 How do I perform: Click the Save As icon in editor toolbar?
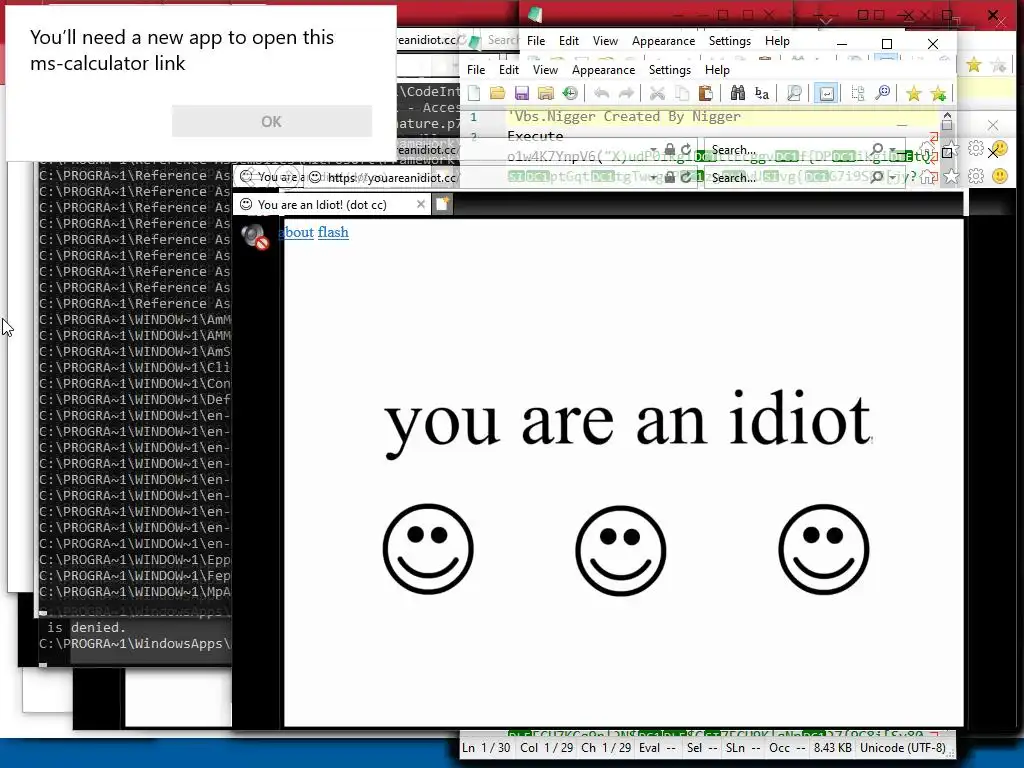545,93
